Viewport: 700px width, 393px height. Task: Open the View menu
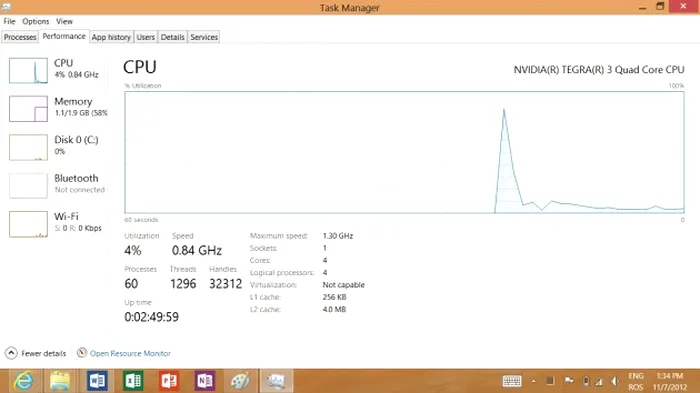pyautogui.click(x=64, y=21)
